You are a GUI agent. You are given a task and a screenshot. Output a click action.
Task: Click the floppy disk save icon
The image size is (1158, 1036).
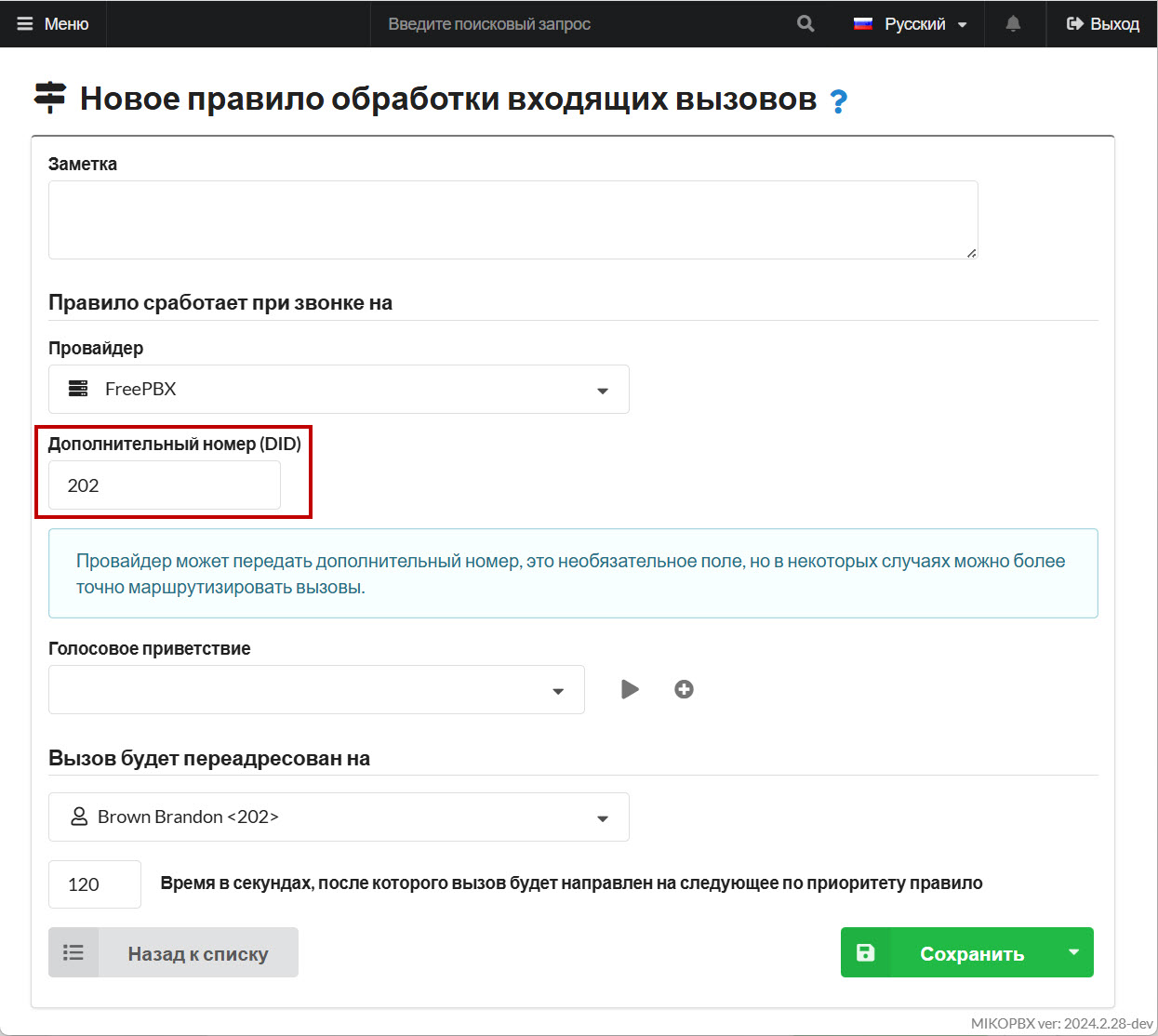coord(865,952)
